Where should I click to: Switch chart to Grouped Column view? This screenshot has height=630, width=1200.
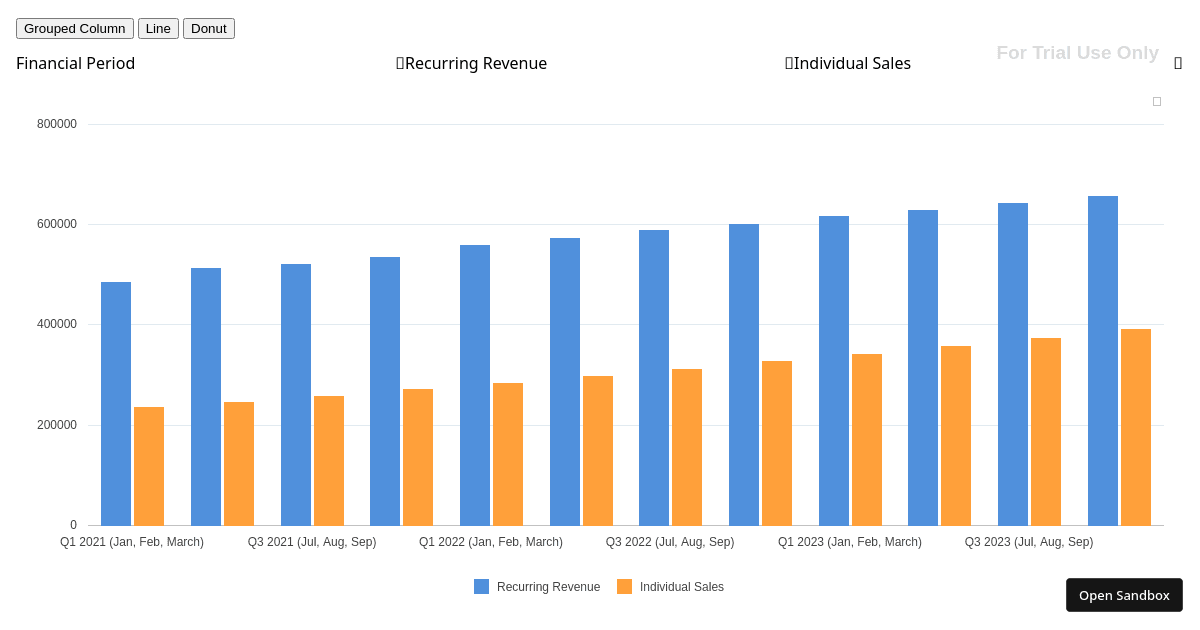pos(75,28)
